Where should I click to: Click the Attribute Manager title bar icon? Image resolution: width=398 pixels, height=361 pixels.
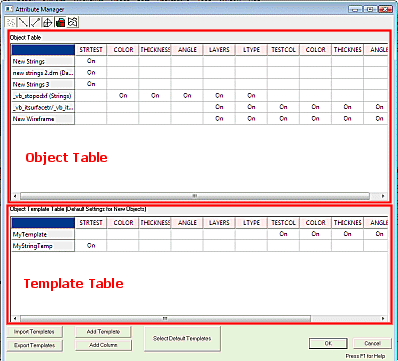pyautogui.click(x=9, y=9)
